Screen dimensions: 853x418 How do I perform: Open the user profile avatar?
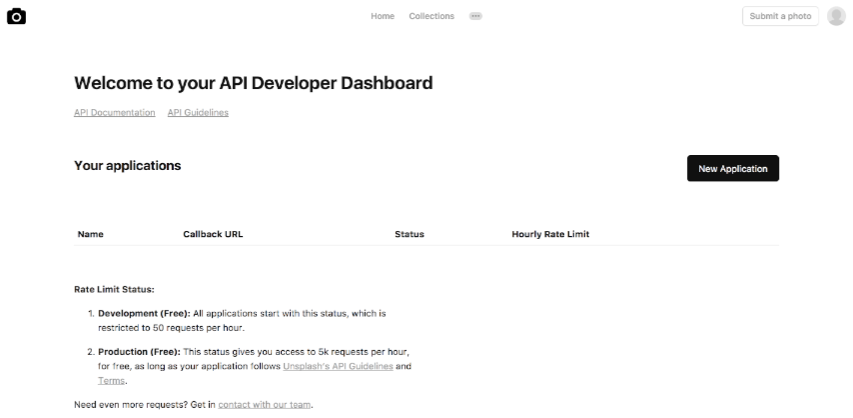[x=836, y=16]
